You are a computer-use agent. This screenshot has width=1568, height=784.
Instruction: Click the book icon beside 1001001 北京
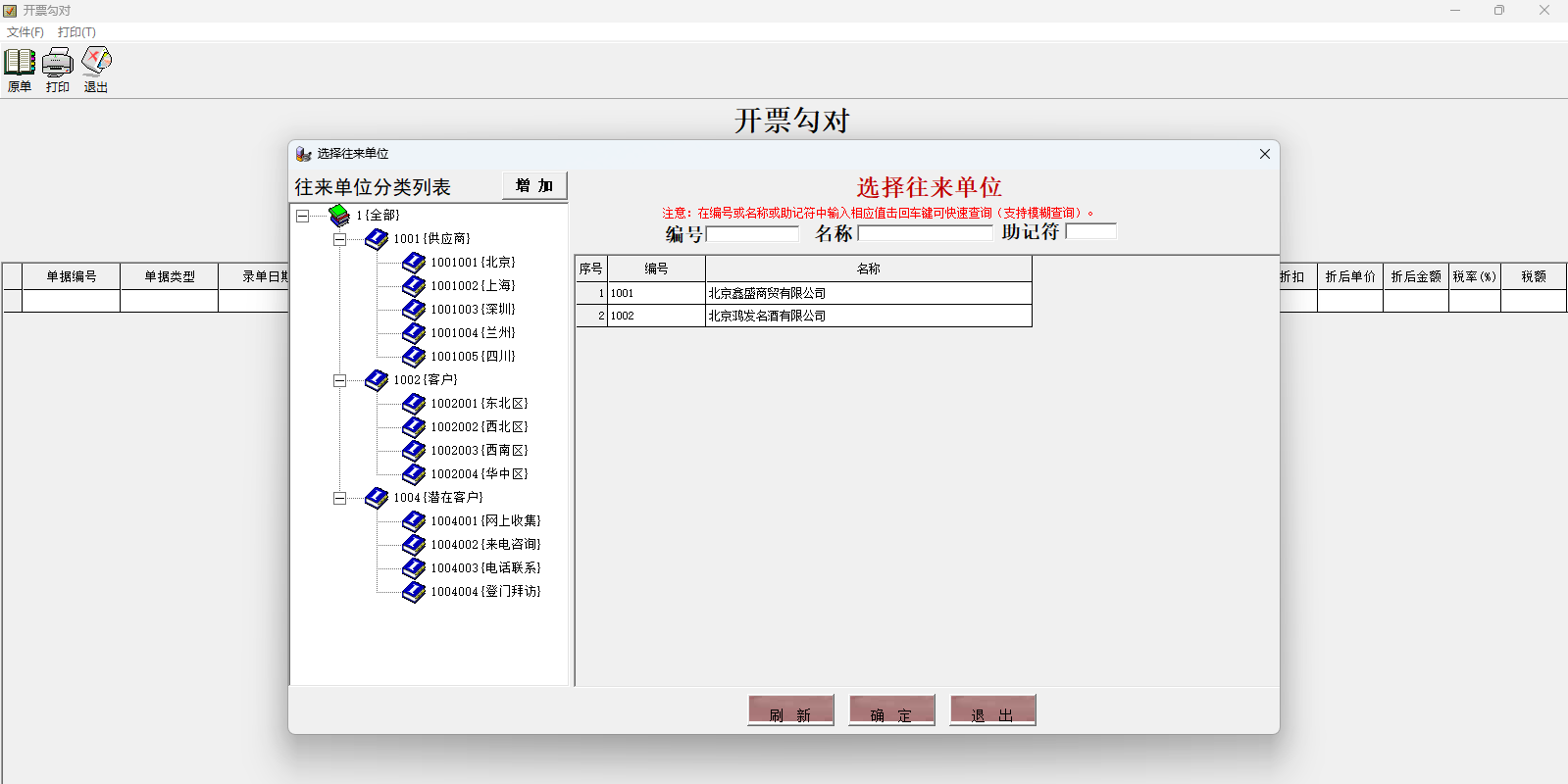pyautogui.click(x=414, y=263)
